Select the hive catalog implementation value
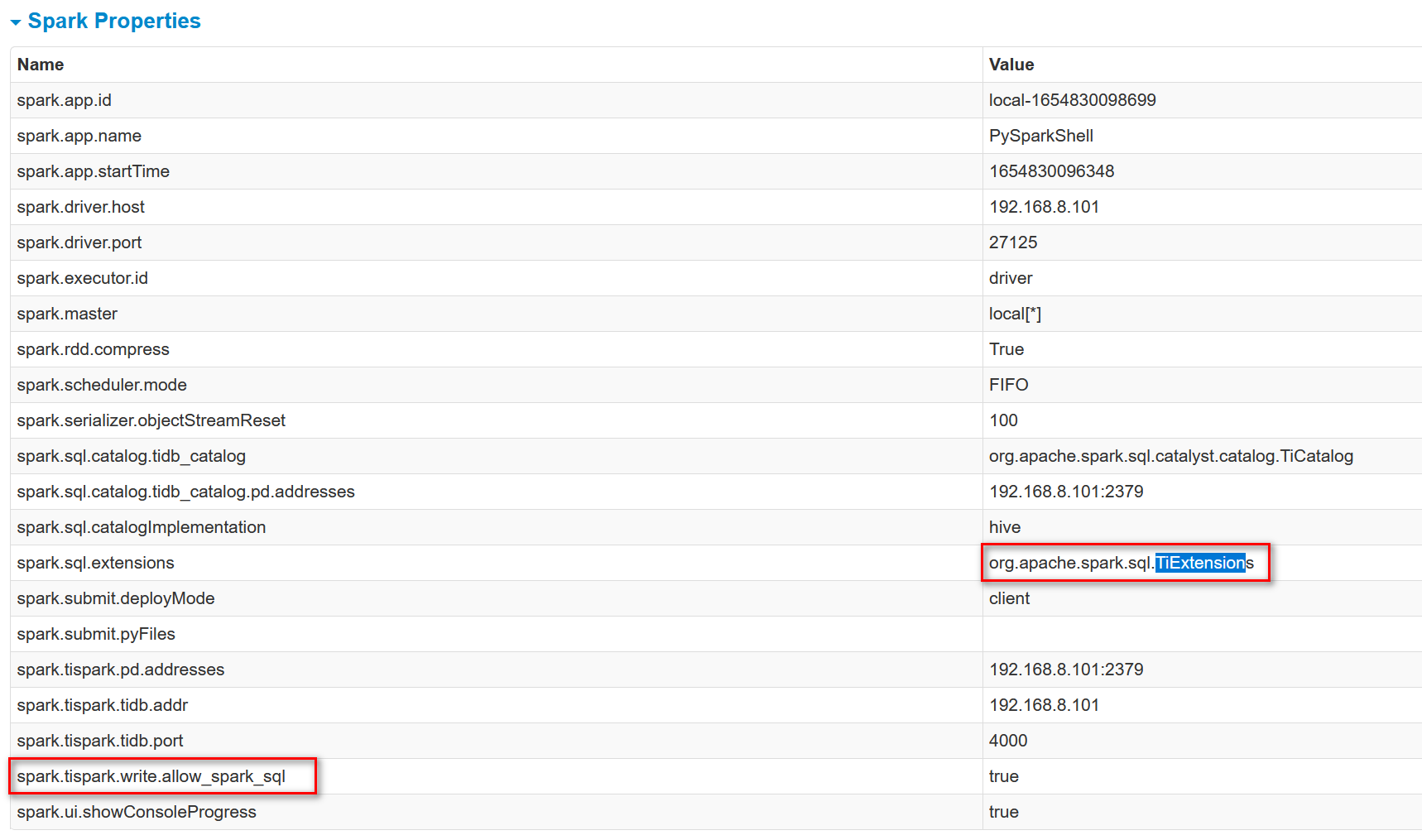Viewport: 1422px width, 840px height. point(1005,527)
